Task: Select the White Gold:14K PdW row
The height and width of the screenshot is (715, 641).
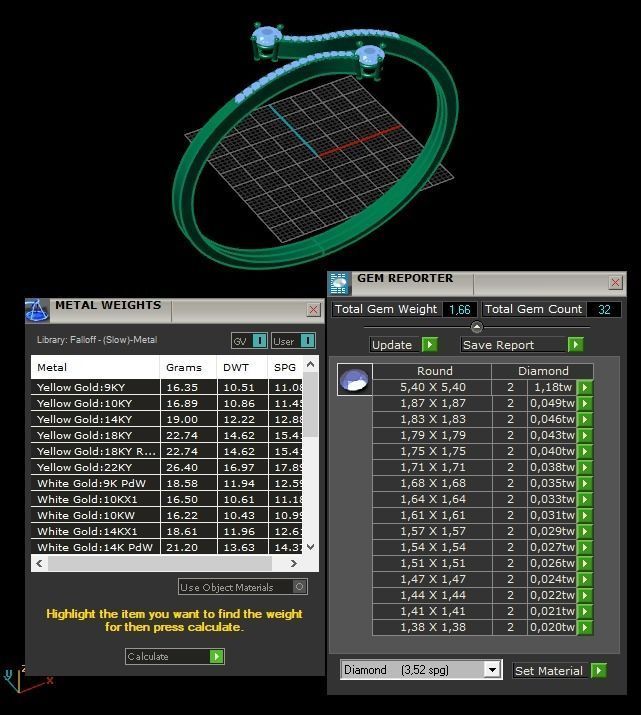Action: click(x=166, y=547)
